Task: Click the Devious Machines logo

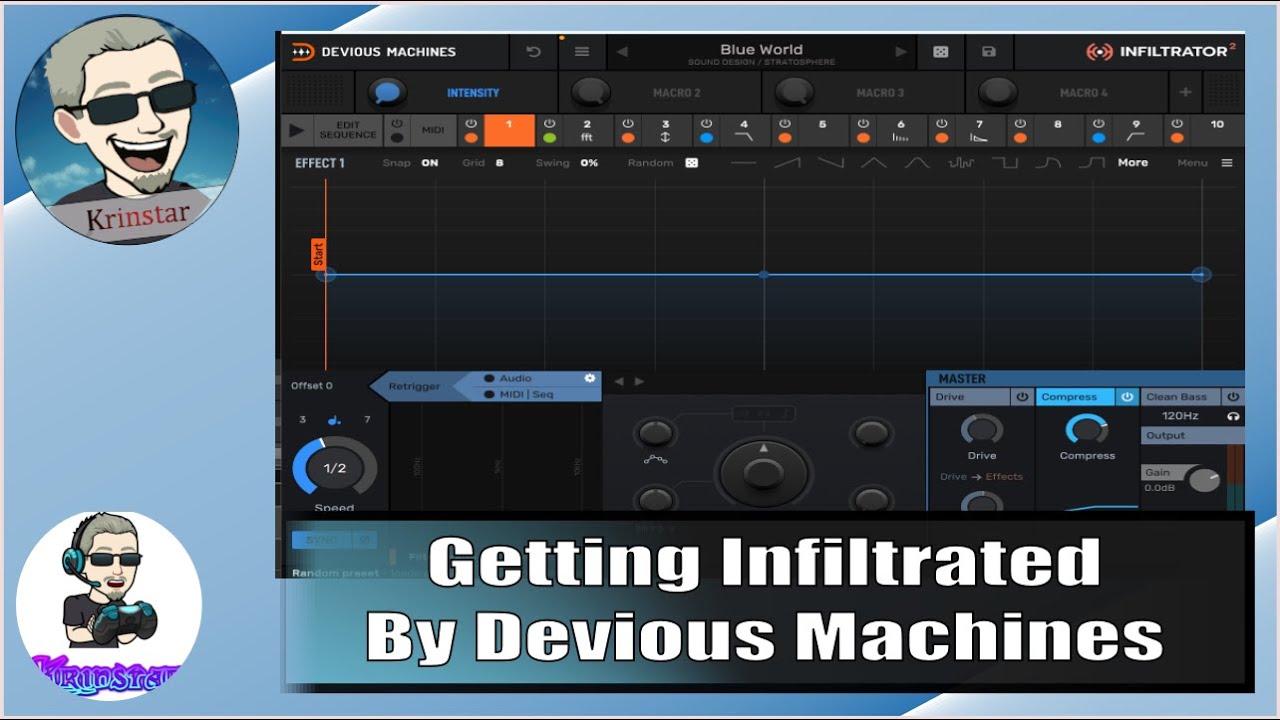Action: (373, 52)
